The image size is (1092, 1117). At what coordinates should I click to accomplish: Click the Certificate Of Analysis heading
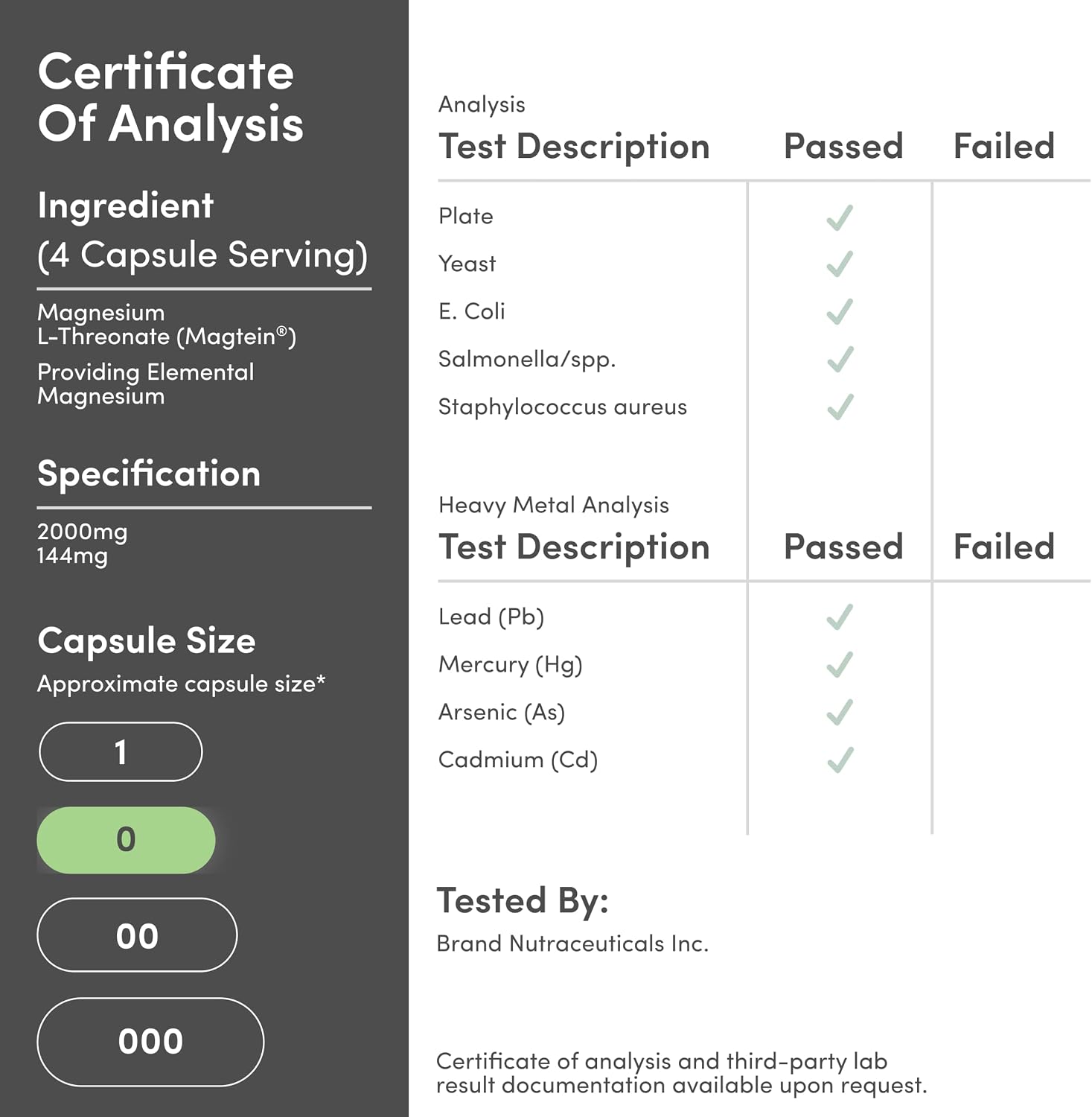pyautogui.click(x=170, y=98)
